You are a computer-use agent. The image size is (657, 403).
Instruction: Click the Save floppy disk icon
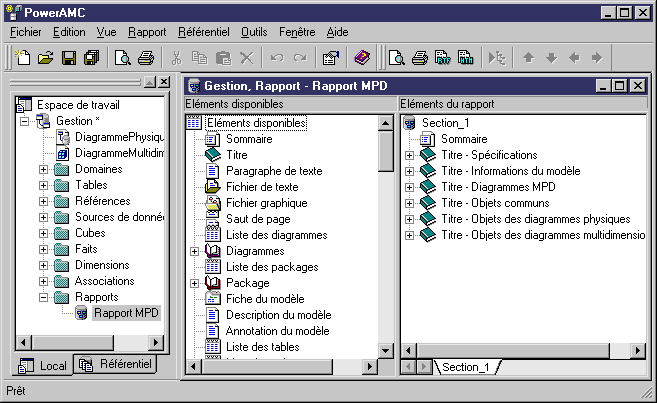69,58
